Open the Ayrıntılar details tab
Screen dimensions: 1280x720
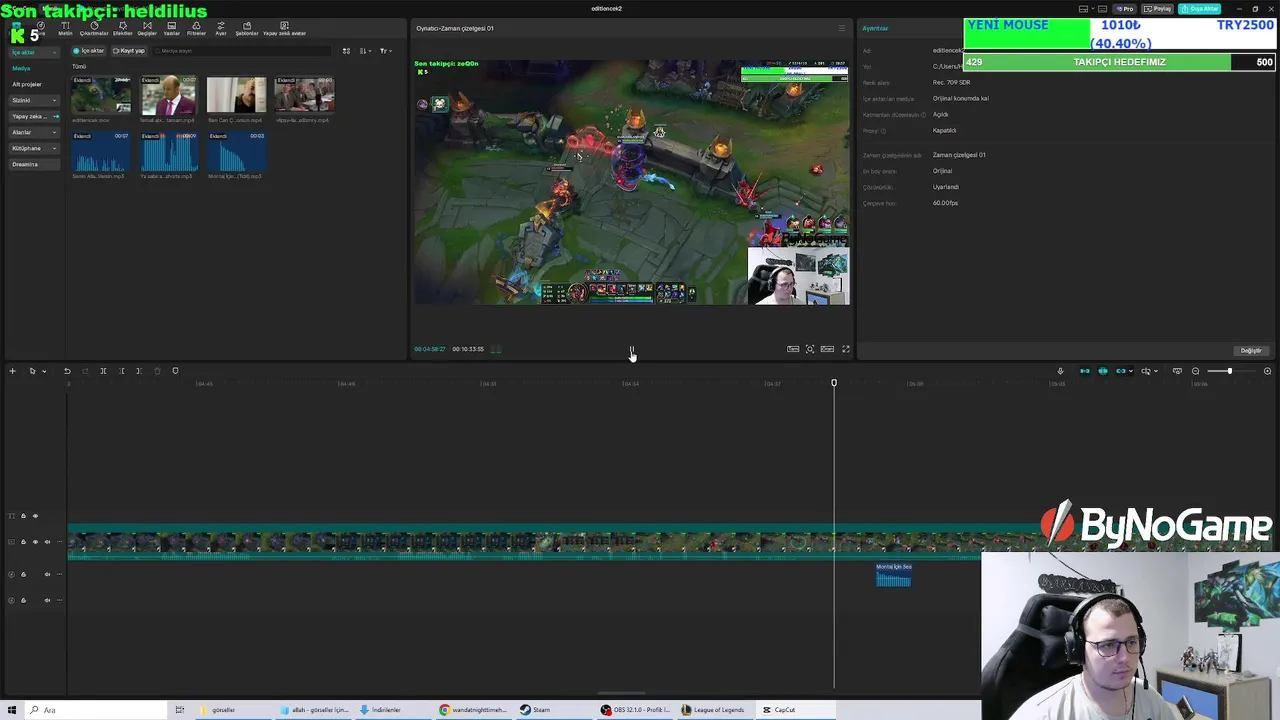(875, 28)
